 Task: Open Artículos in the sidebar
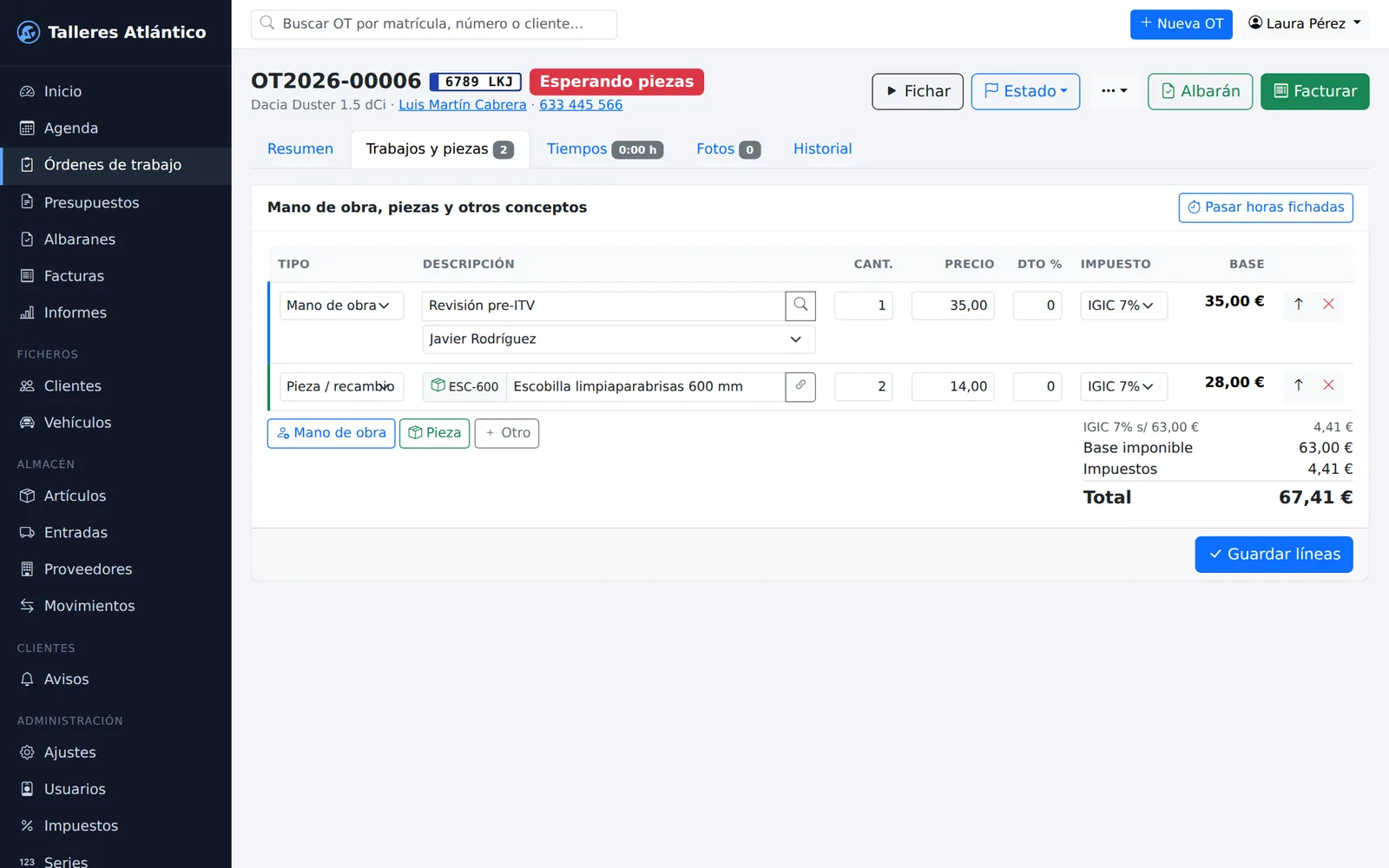[x=115, y=496]
